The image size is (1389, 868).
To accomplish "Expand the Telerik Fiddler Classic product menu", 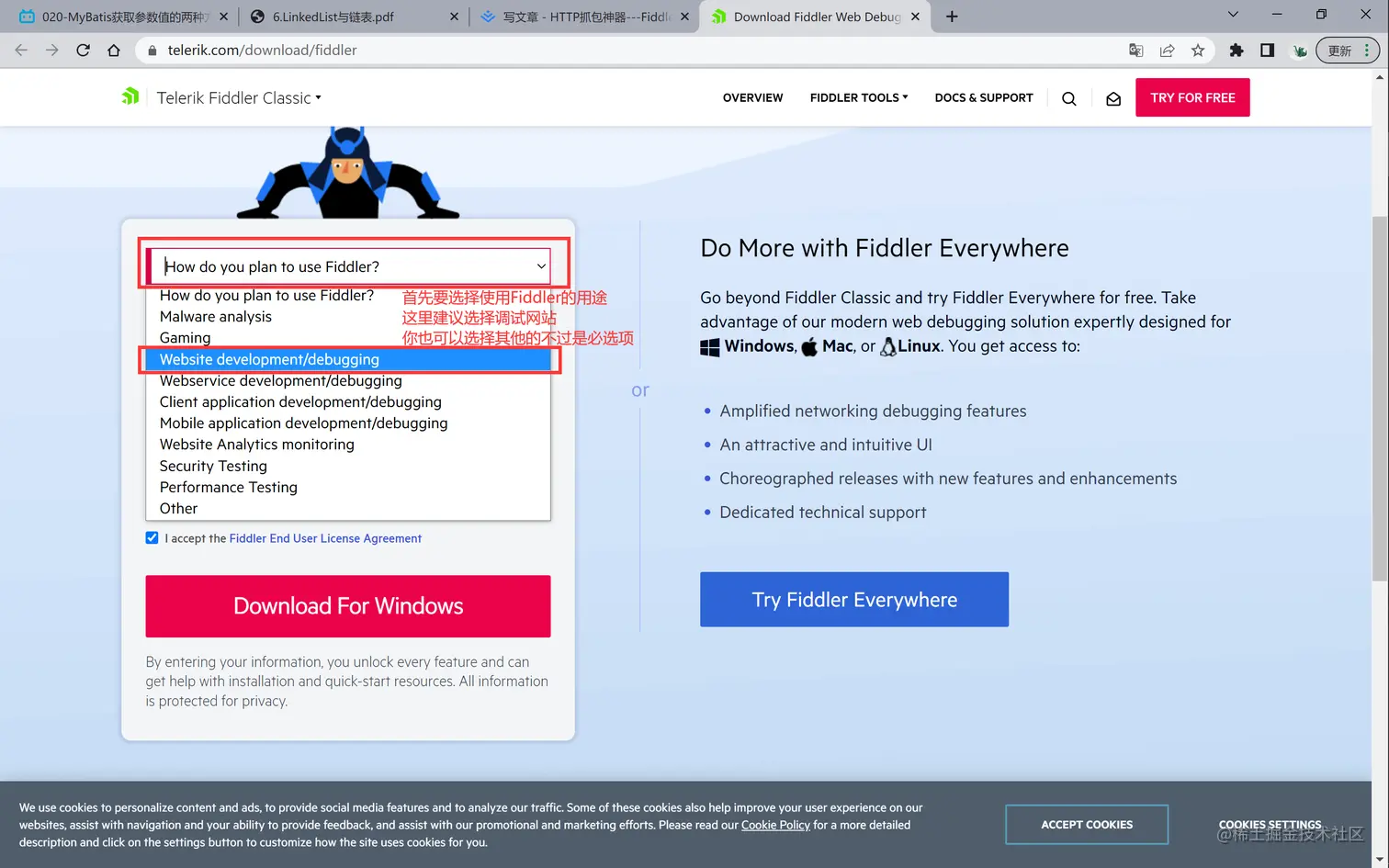I will [239, 98].
